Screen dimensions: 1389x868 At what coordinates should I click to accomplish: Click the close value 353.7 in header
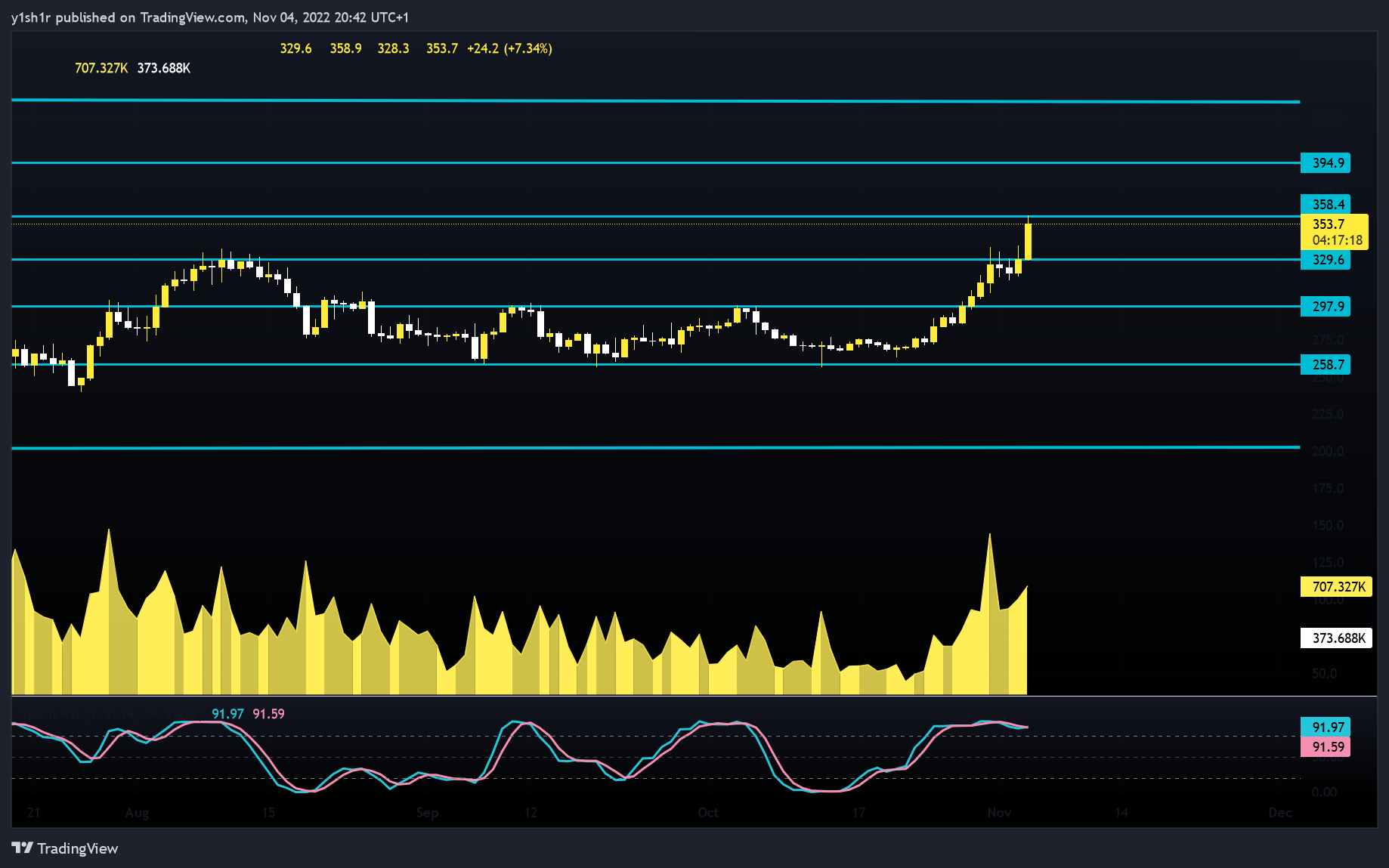pyautogui.click(x=442, y=48)
